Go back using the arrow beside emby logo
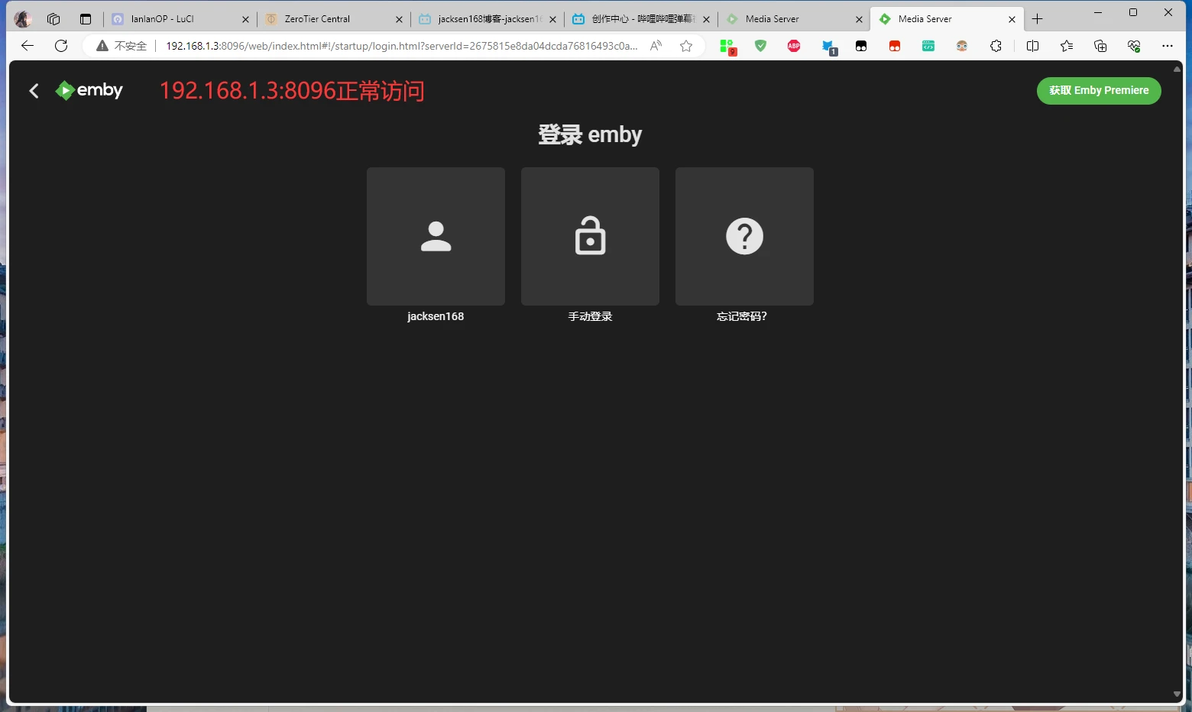Screen dimensions: 1192x712 (33, 91)
